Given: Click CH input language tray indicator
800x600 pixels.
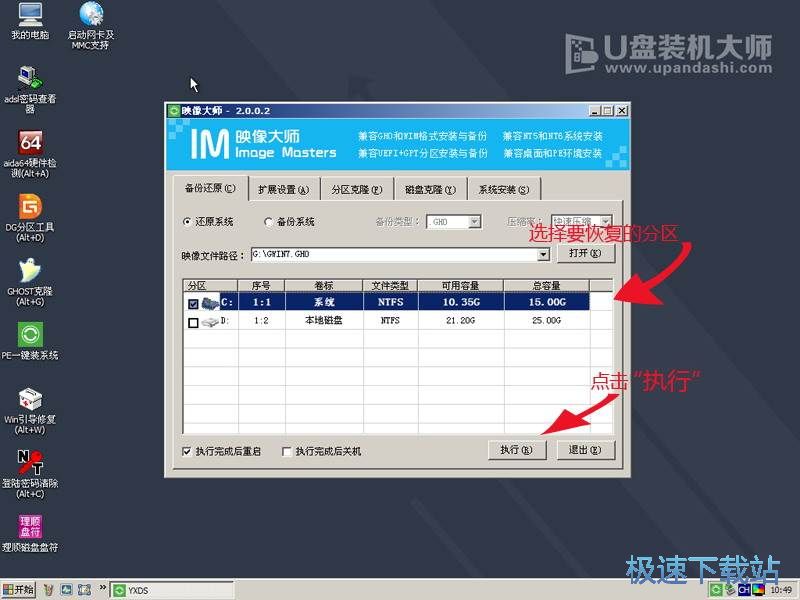Looking at the screenshot, I should (744, 590).
